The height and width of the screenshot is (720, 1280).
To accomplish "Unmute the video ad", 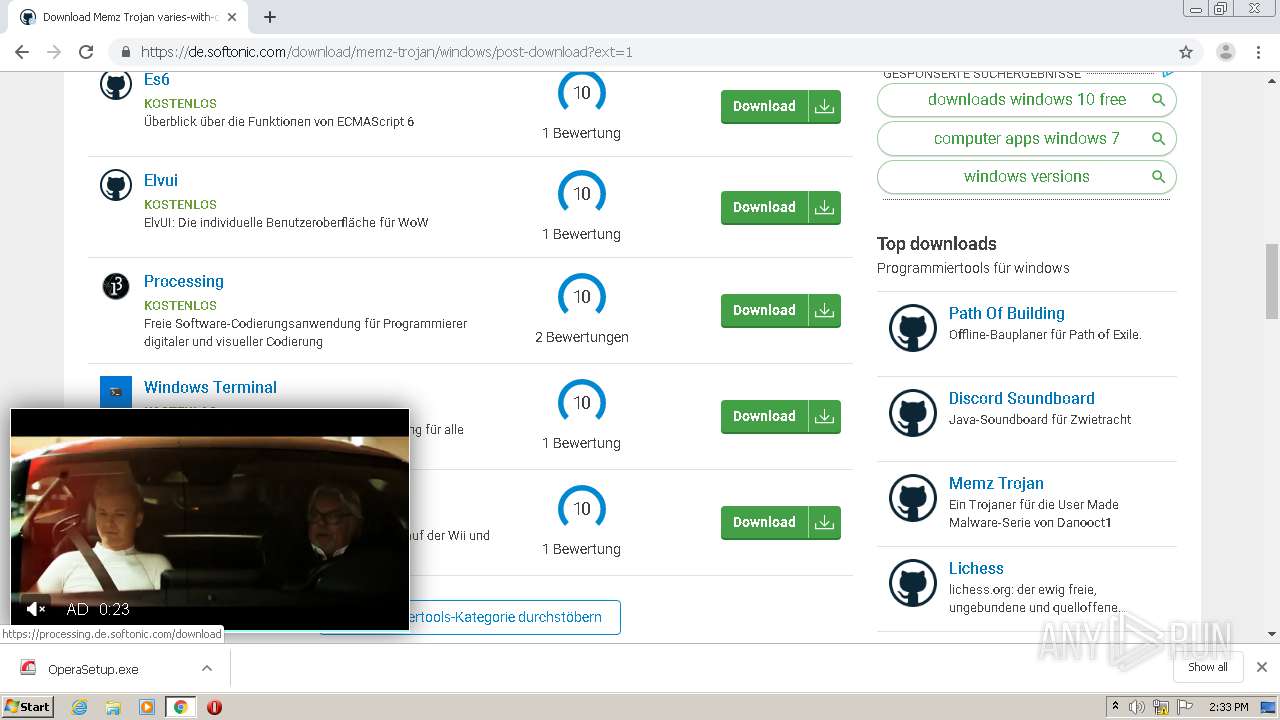I will 36,609.
